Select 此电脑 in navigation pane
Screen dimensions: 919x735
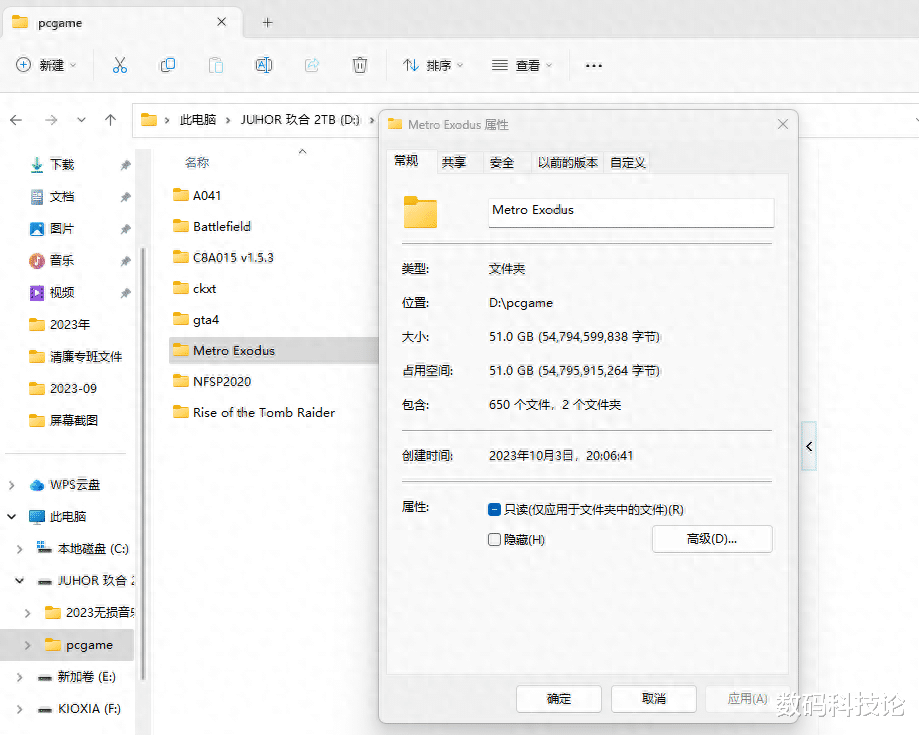point(67,516)
